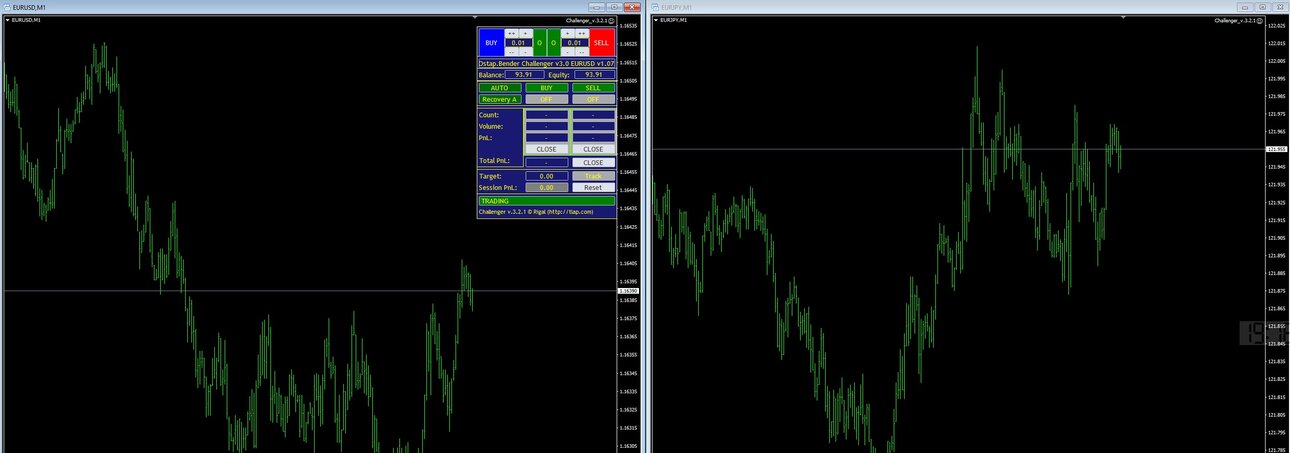Click the current price tag 1.16359 on EURUSD axis
The width and height of the screenshot is (1290, 453).
tap(630, 291)
